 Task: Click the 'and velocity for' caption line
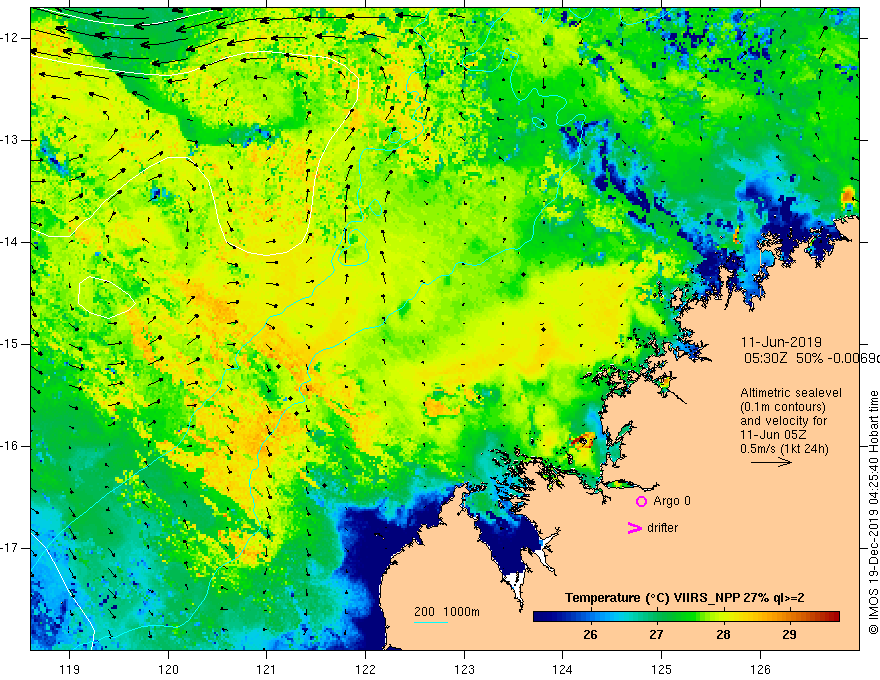click(x=783, y=421)
